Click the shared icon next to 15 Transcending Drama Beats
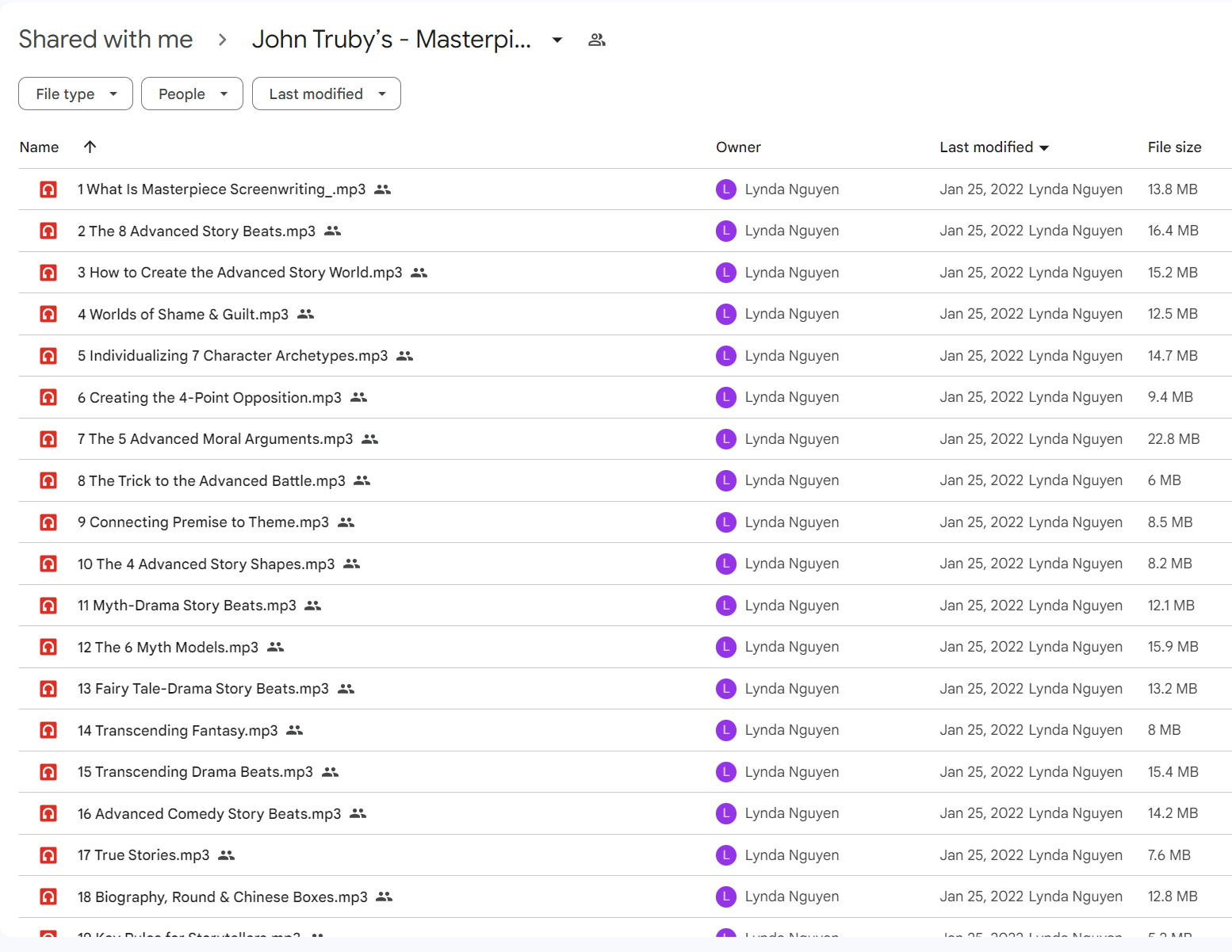Viewport: 1232px width, 952px height. pyautogui.click(x=330, y=772)
